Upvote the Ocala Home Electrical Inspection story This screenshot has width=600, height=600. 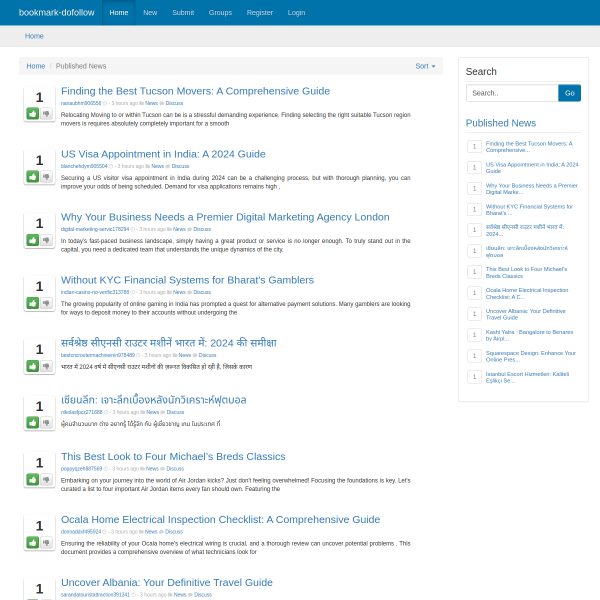[x=33, y=543]
